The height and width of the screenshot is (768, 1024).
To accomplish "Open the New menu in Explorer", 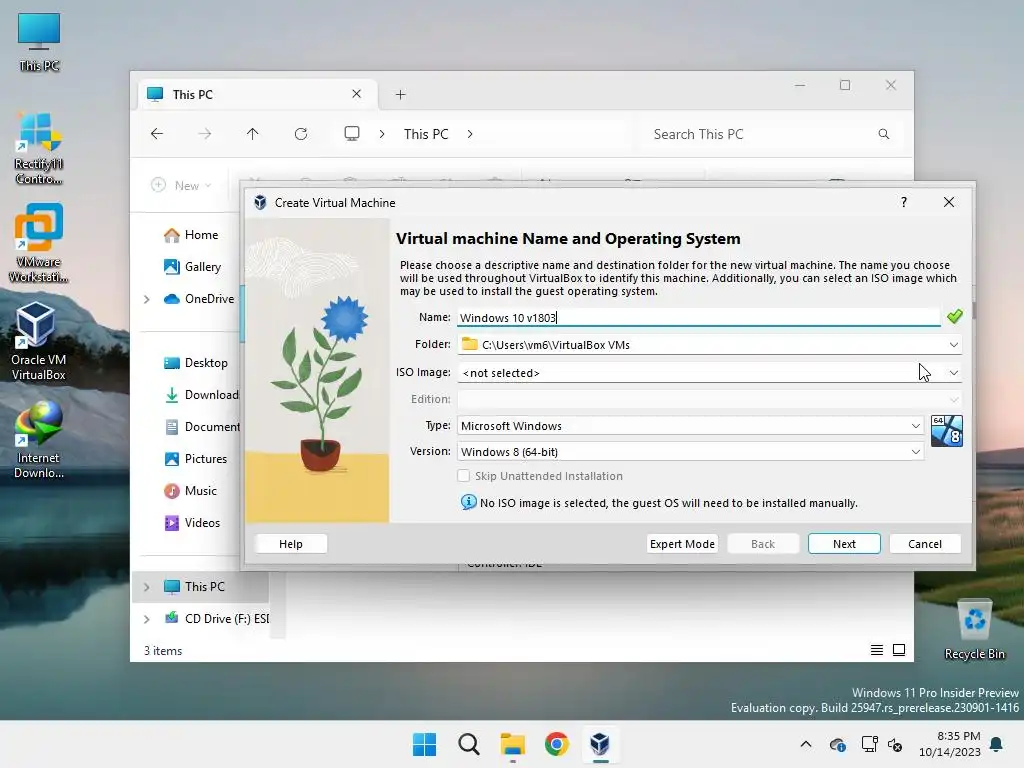I will 182,185.
